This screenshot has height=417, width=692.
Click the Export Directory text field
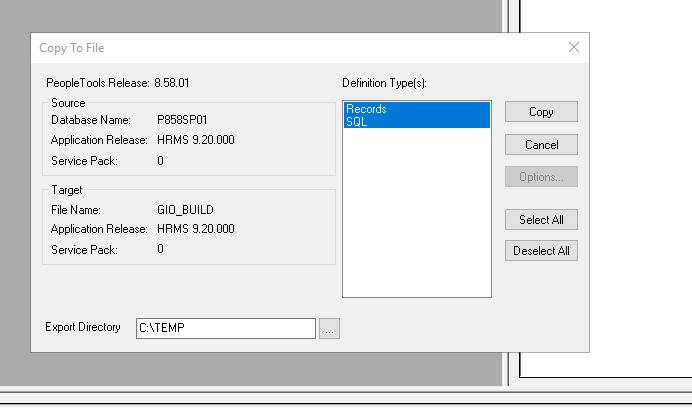225,328
